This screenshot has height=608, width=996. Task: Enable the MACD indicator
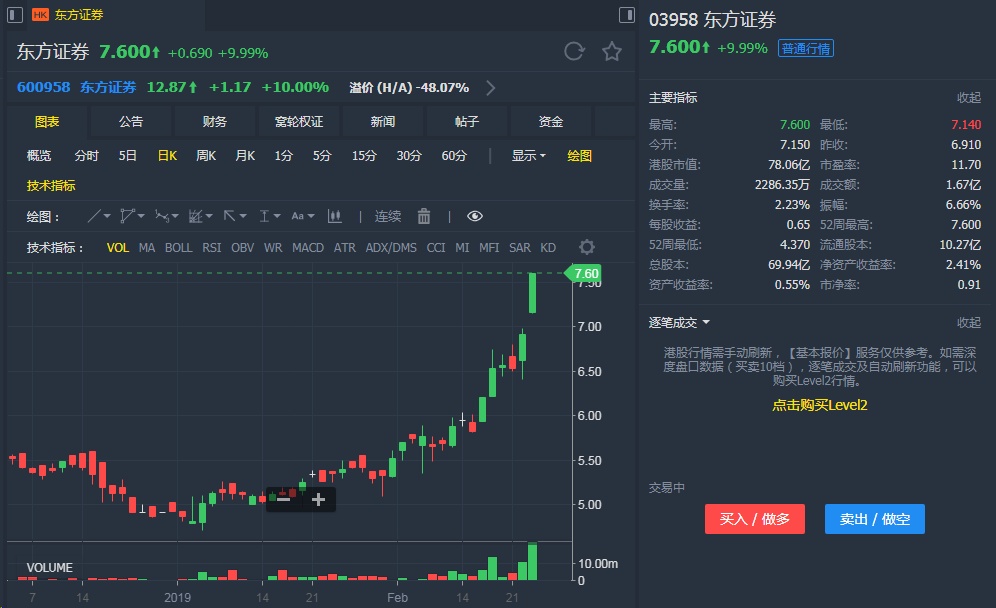tap(308, 248)
